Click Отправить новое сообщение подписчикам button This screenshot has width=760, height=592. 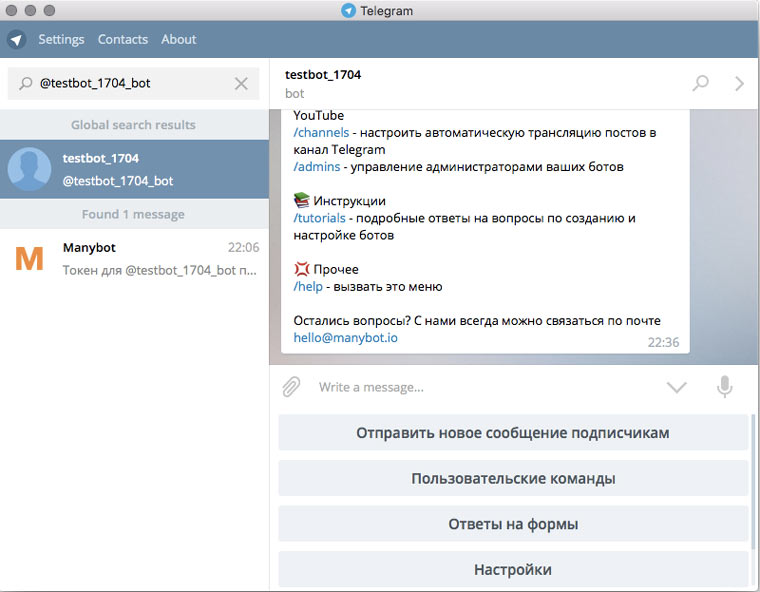[x=513, y=432]
